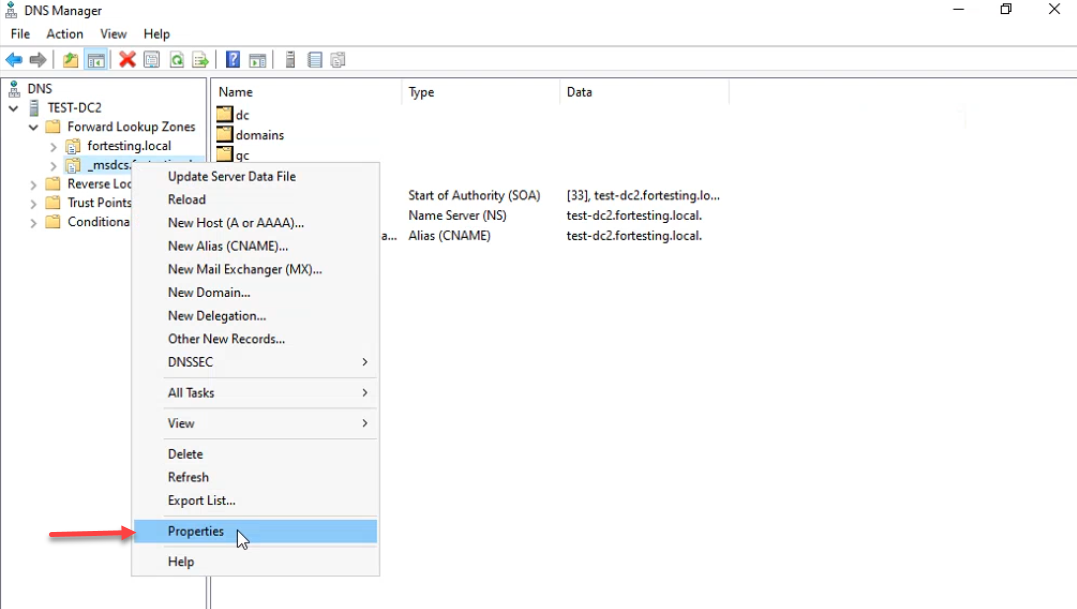Toggle Show/Hide Action Pane toolbar icon
Image resolution: width=1077 pixels, height=609 pixels.
(258, 60)
